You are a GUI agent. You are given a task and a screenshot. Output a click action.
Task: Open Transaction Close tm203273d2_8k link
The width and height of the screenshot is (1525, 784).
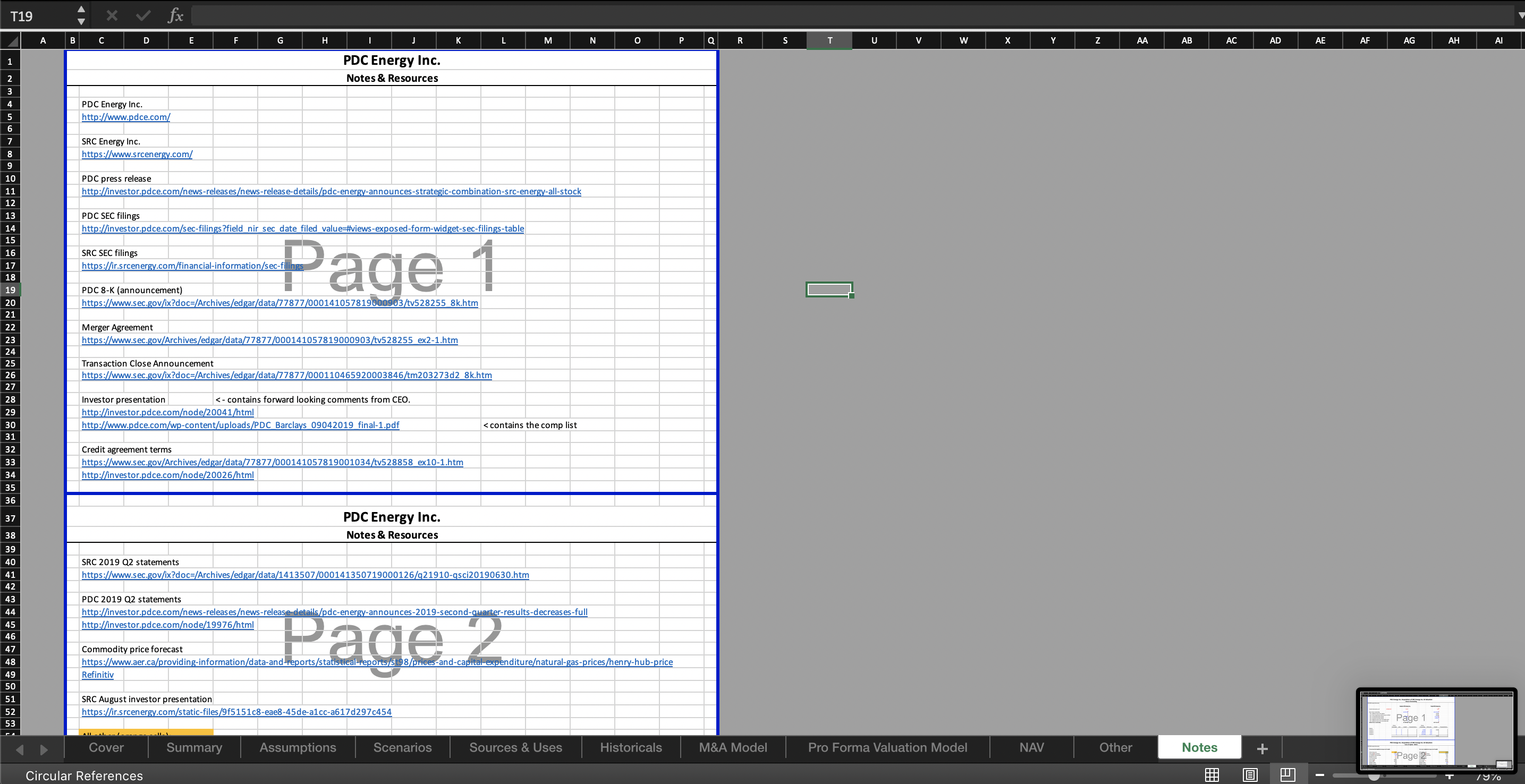pos(286,375)
